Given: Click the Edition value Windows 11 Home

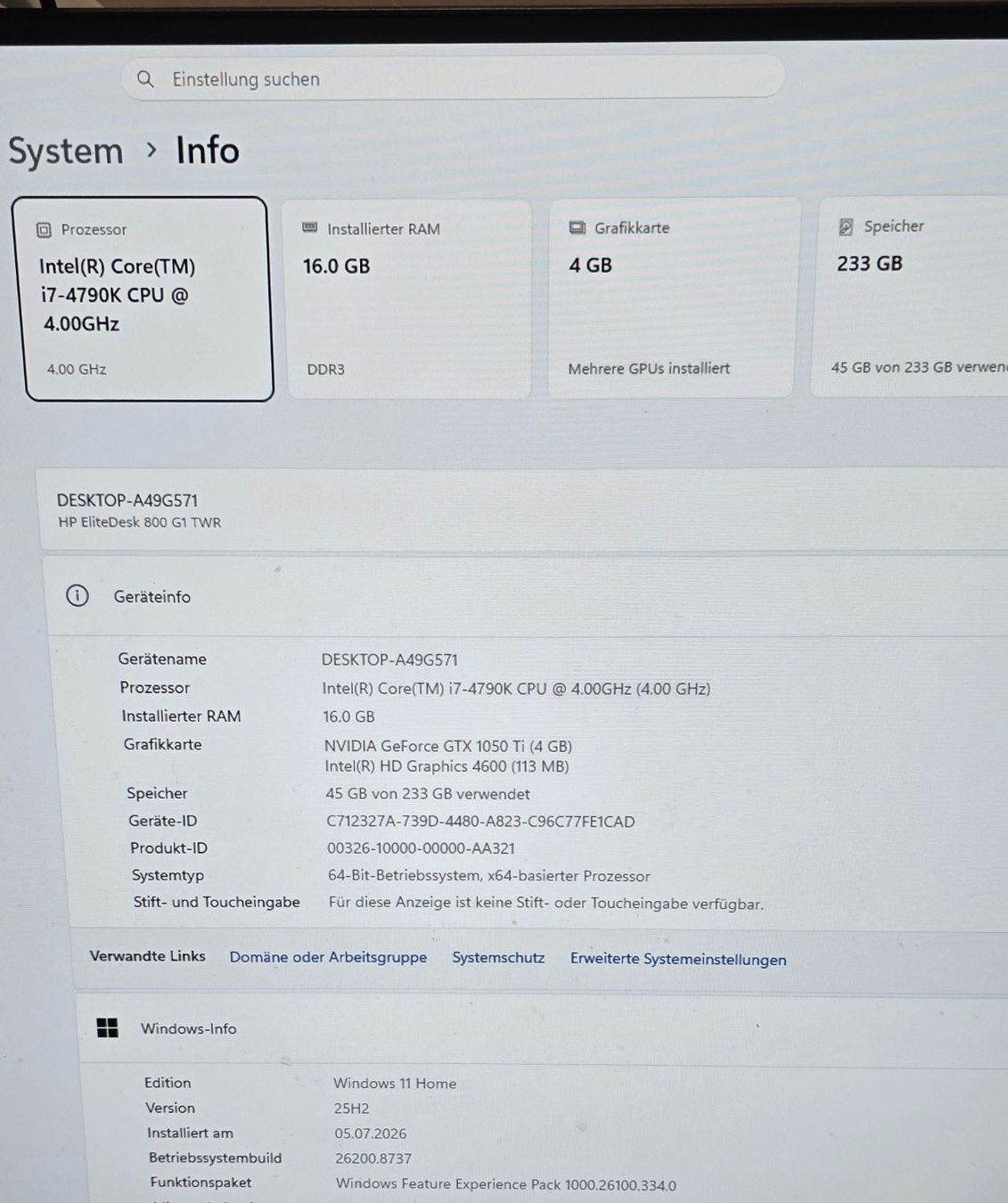Looking at the screenshot, I should click(x=395, y=1084).
